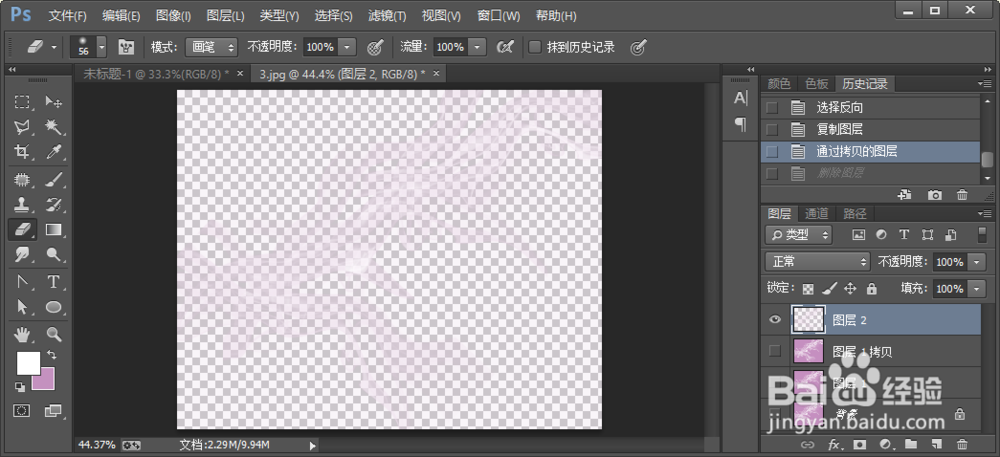The width and height of the screenshot is (1000, 457).
Task: Create new document from current history state
Action: click(904, 195)
